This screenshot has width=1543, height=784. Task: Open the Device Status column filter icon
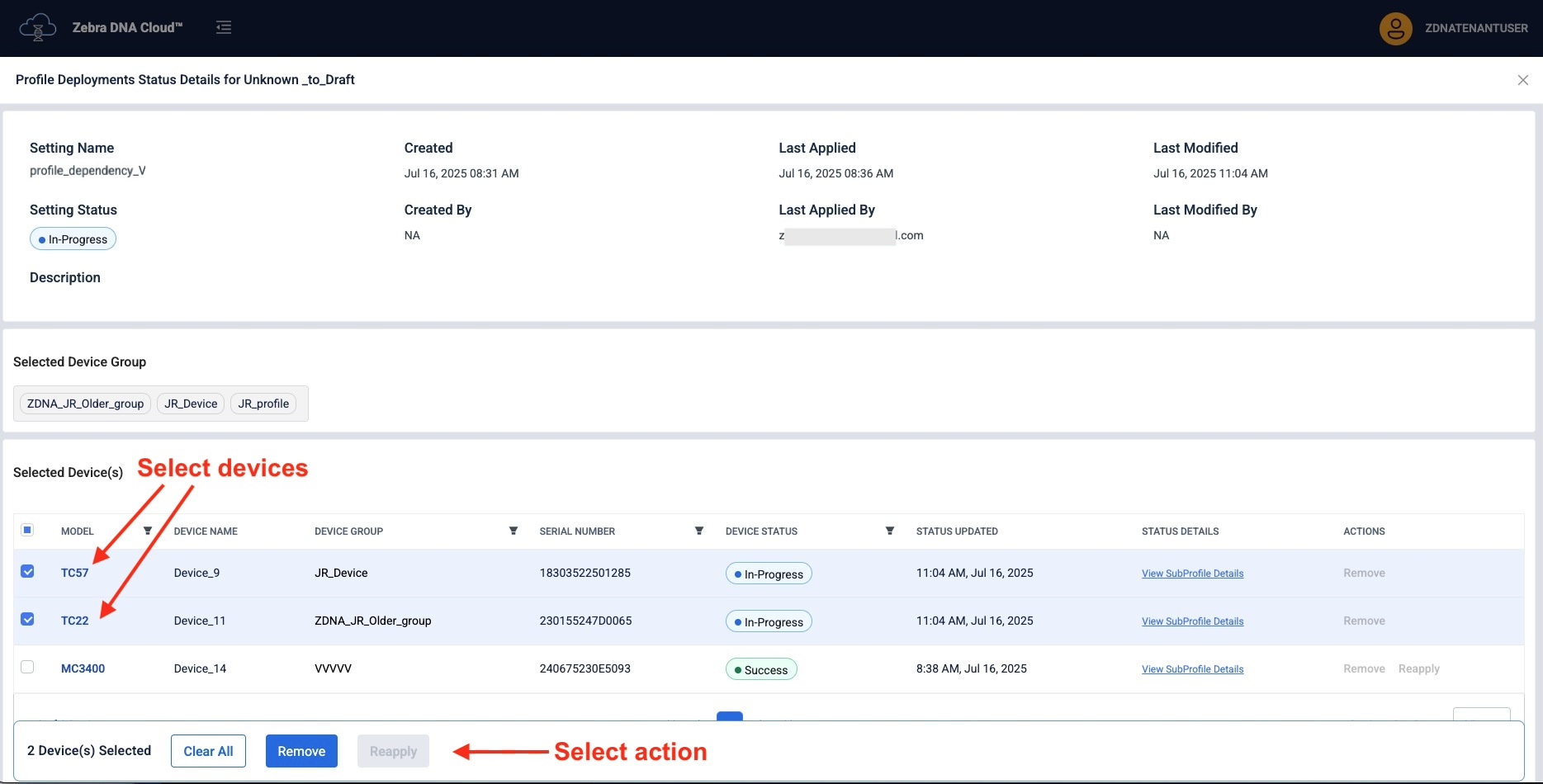tap(889, 531)
